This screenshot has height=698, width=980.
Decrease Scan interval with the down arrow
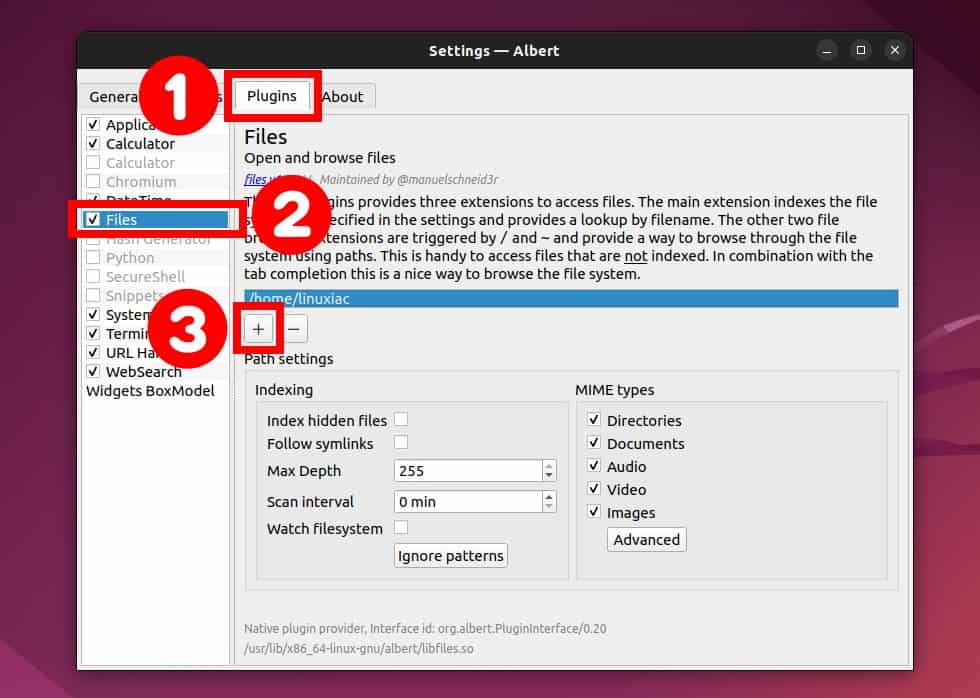coord(549,507)
